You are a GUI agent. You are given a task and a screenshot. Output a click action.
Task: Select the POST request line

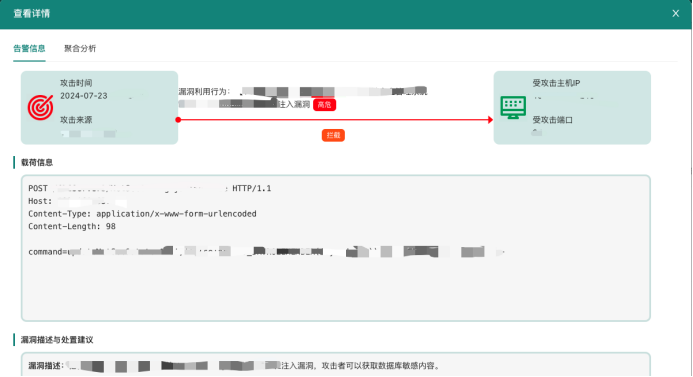(150, 188)
